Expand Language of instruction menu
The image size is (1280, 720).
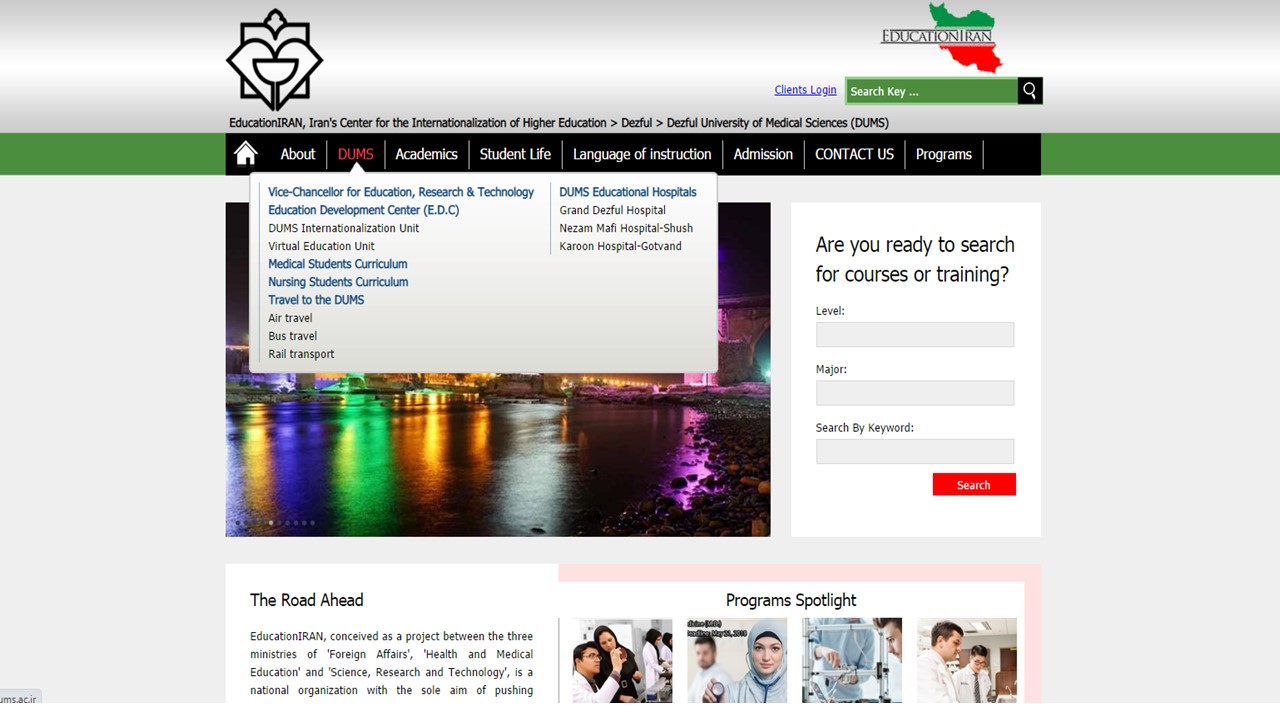pyautogui.click(x=642, y=154)
